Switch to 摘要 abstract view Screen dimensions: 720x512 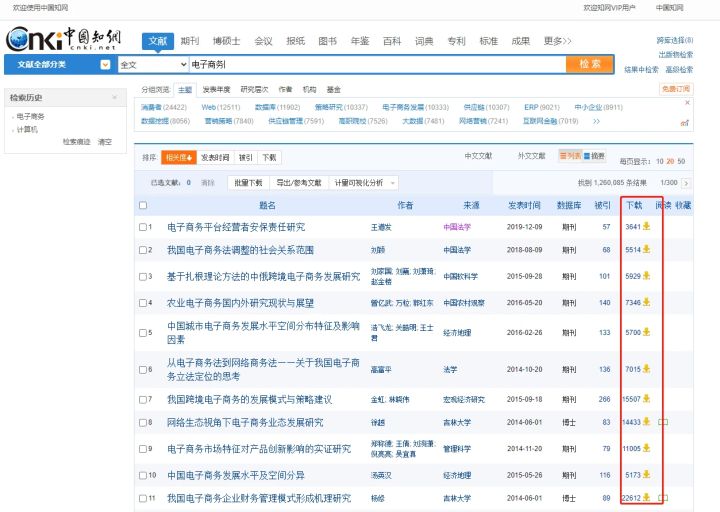(x=594, y=156)
